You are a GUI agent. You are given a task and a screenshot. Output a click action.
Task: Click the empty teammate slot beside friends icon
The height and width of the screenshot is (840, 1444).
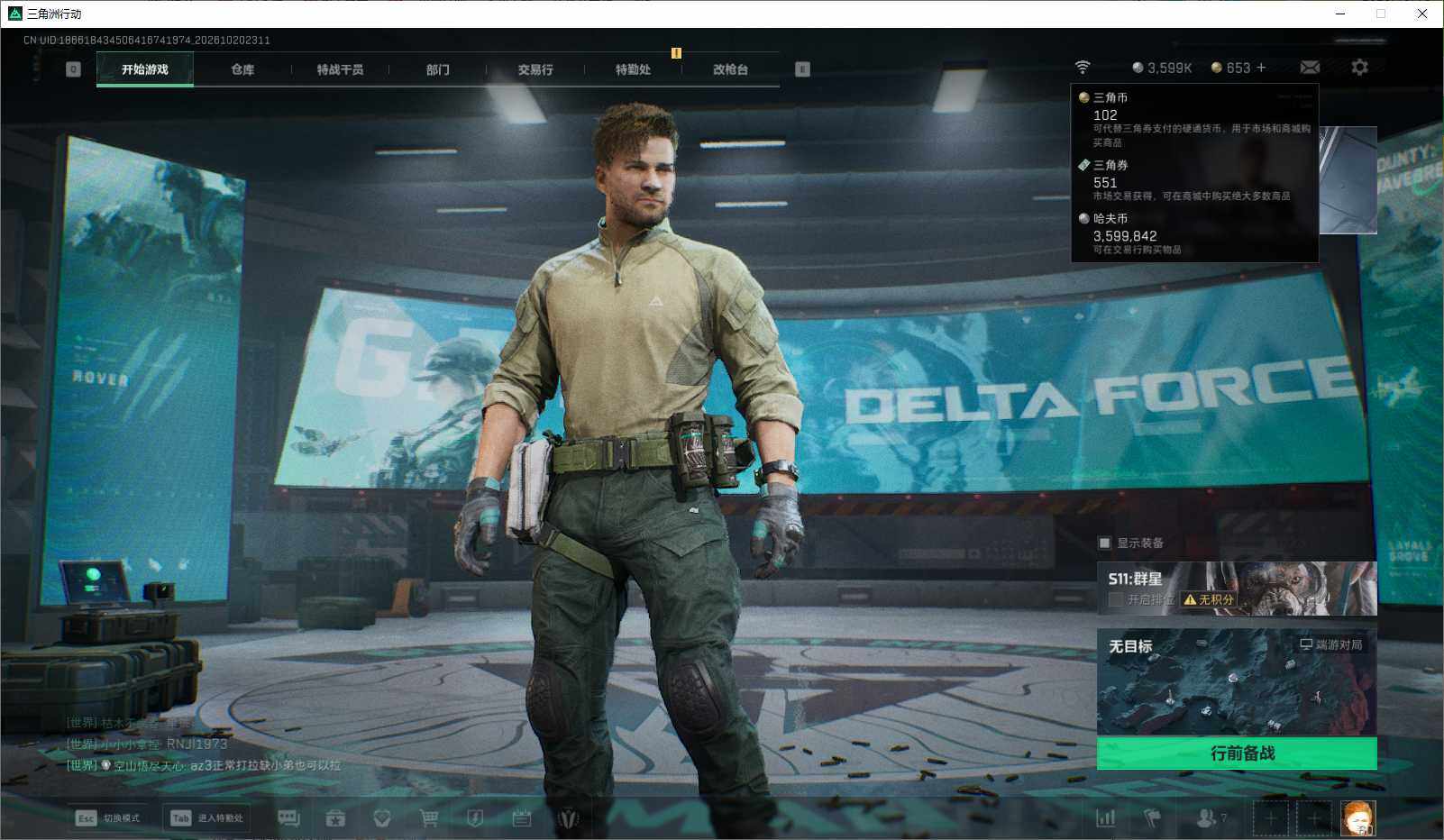[1270, 817]
